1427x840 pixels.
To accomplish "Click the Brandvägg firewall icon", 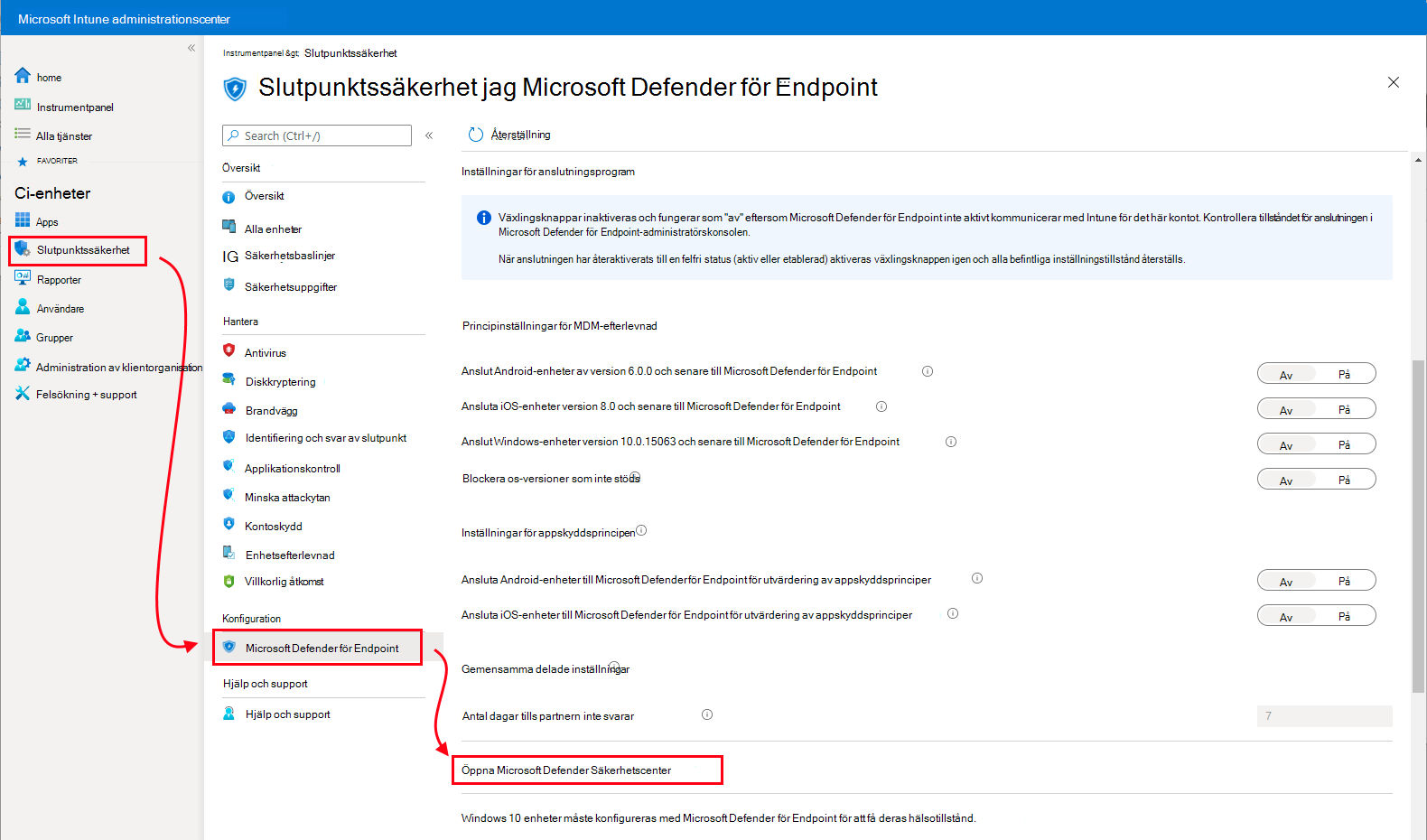I will tap(229, 409).
